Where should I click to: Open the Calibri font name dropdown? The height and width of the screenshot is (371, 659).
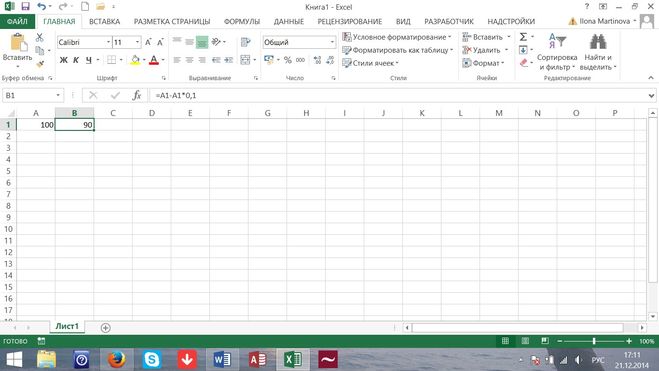tap(108, 42)
